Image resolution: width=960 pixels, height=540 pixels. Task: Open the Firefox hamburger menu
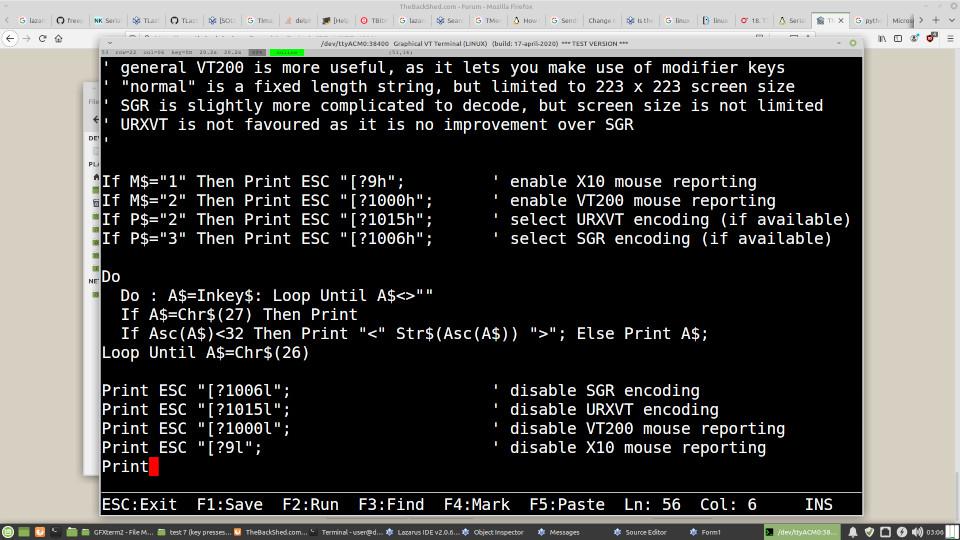(948, 38)
